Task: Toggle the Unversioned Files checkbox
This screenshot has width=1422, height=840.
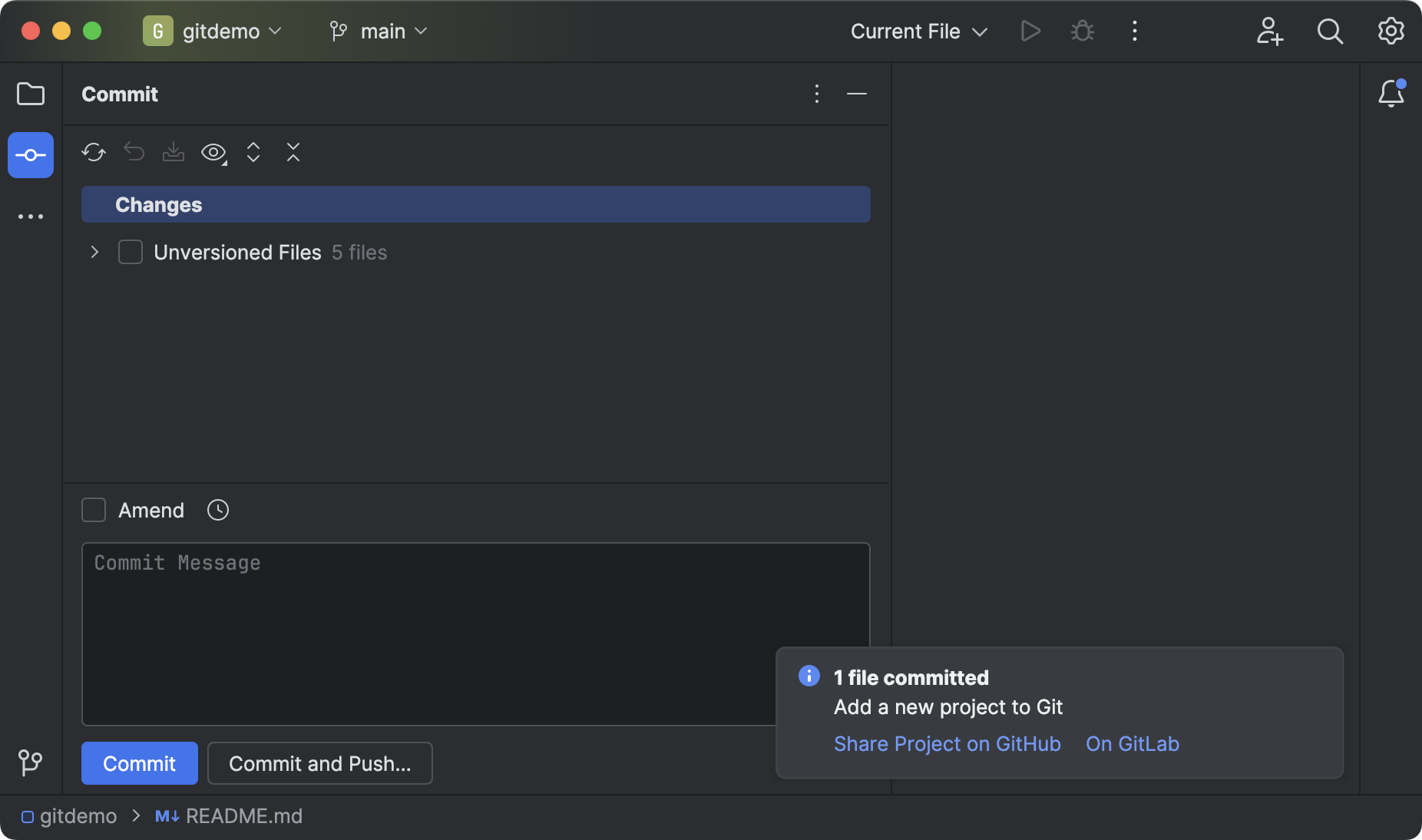Action: pos(130,252)
